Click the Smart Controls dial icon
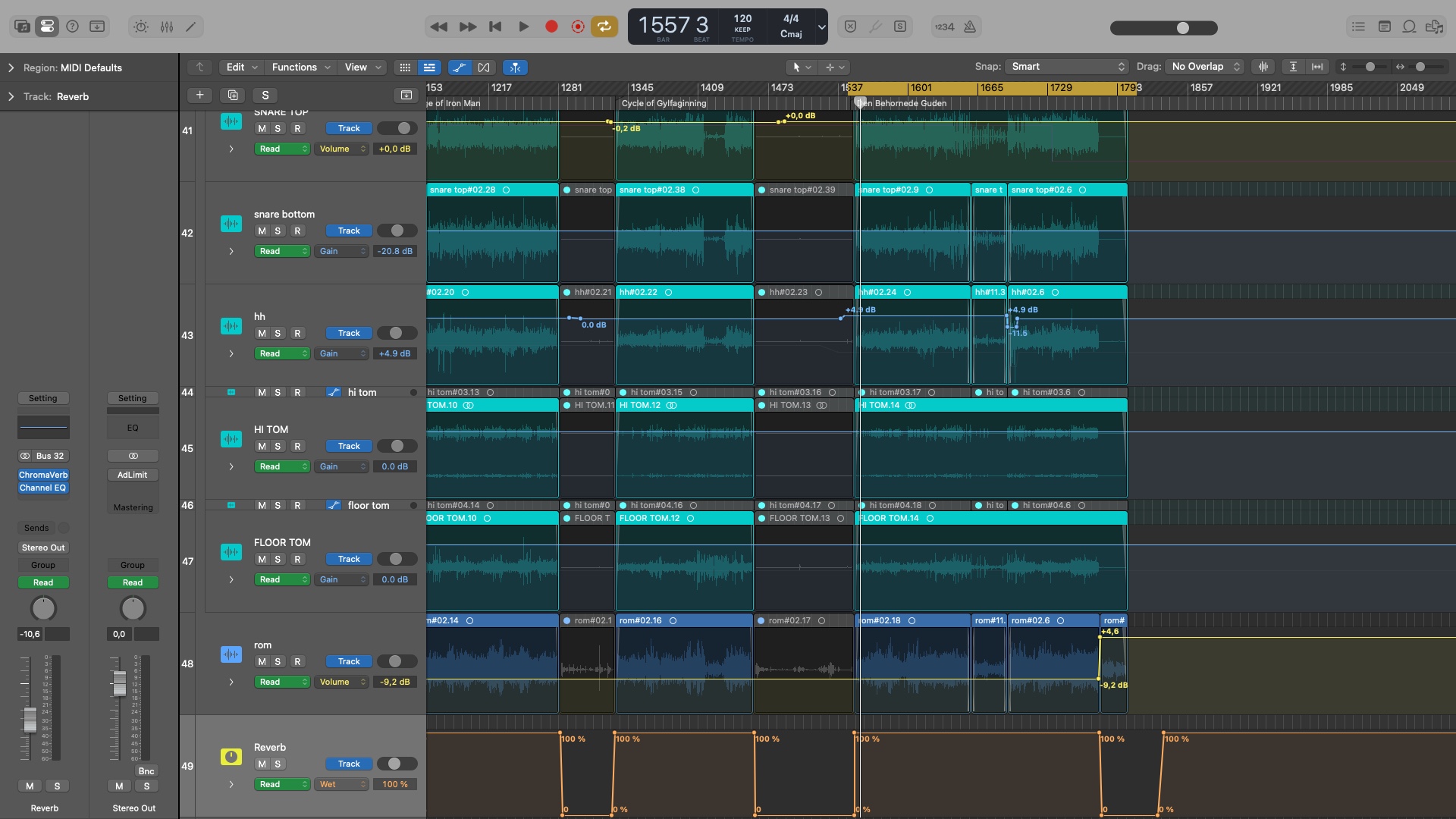The width and height of the screenshot is (1456, 819). [x=141, y=27]
